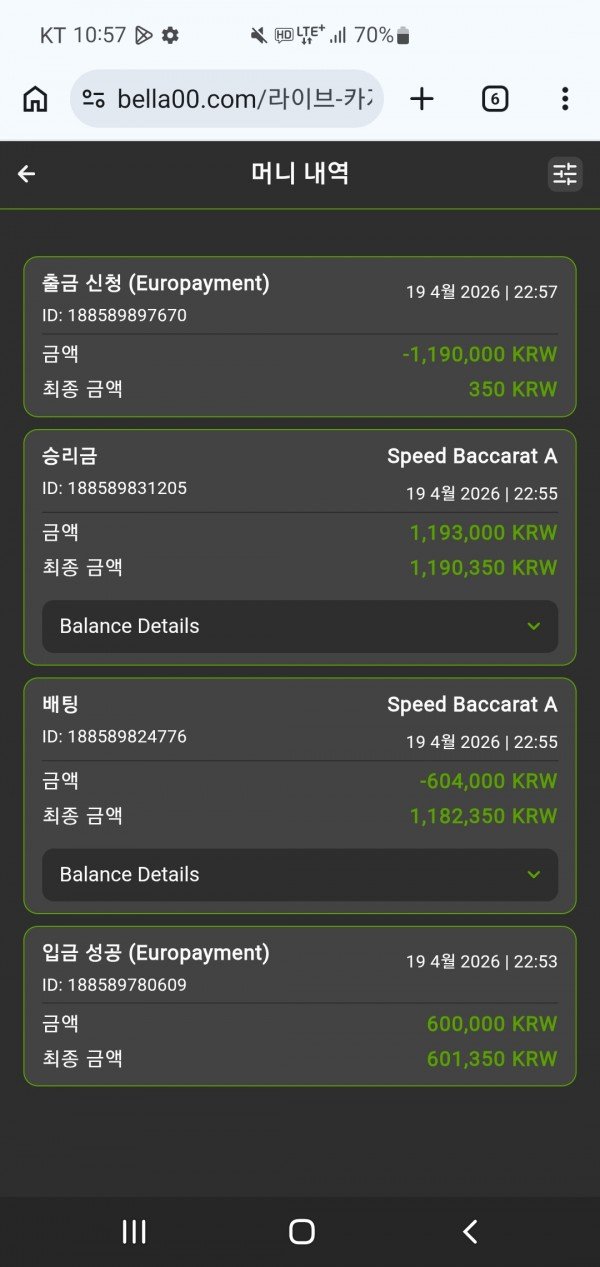
Task: Tap Speed Baccarat A on 승리금 entry
Action: tap(472, 457)
